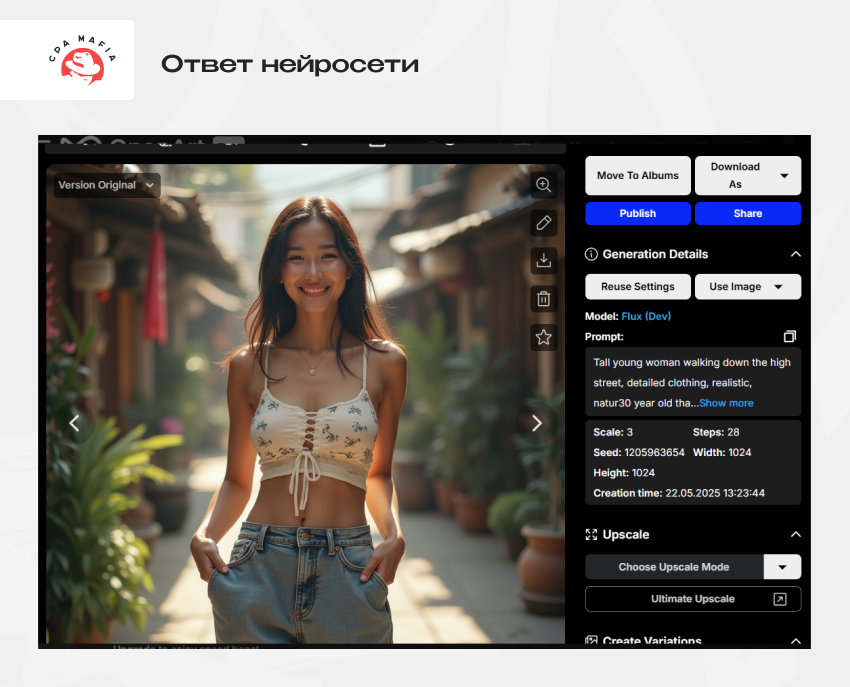Click the Publish button
Image resolution: width=850 pixels, height=687 pixels.
click(638, 213)
